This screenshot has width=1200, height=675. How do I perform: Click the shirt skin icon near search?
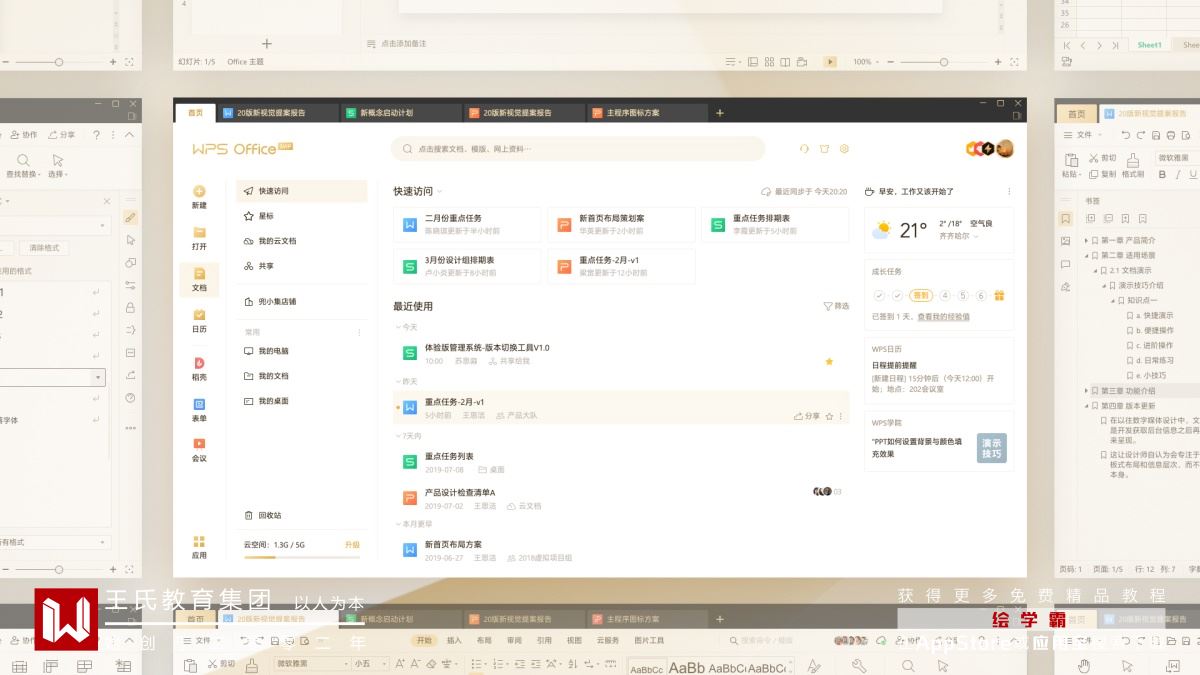pos(824,149)
